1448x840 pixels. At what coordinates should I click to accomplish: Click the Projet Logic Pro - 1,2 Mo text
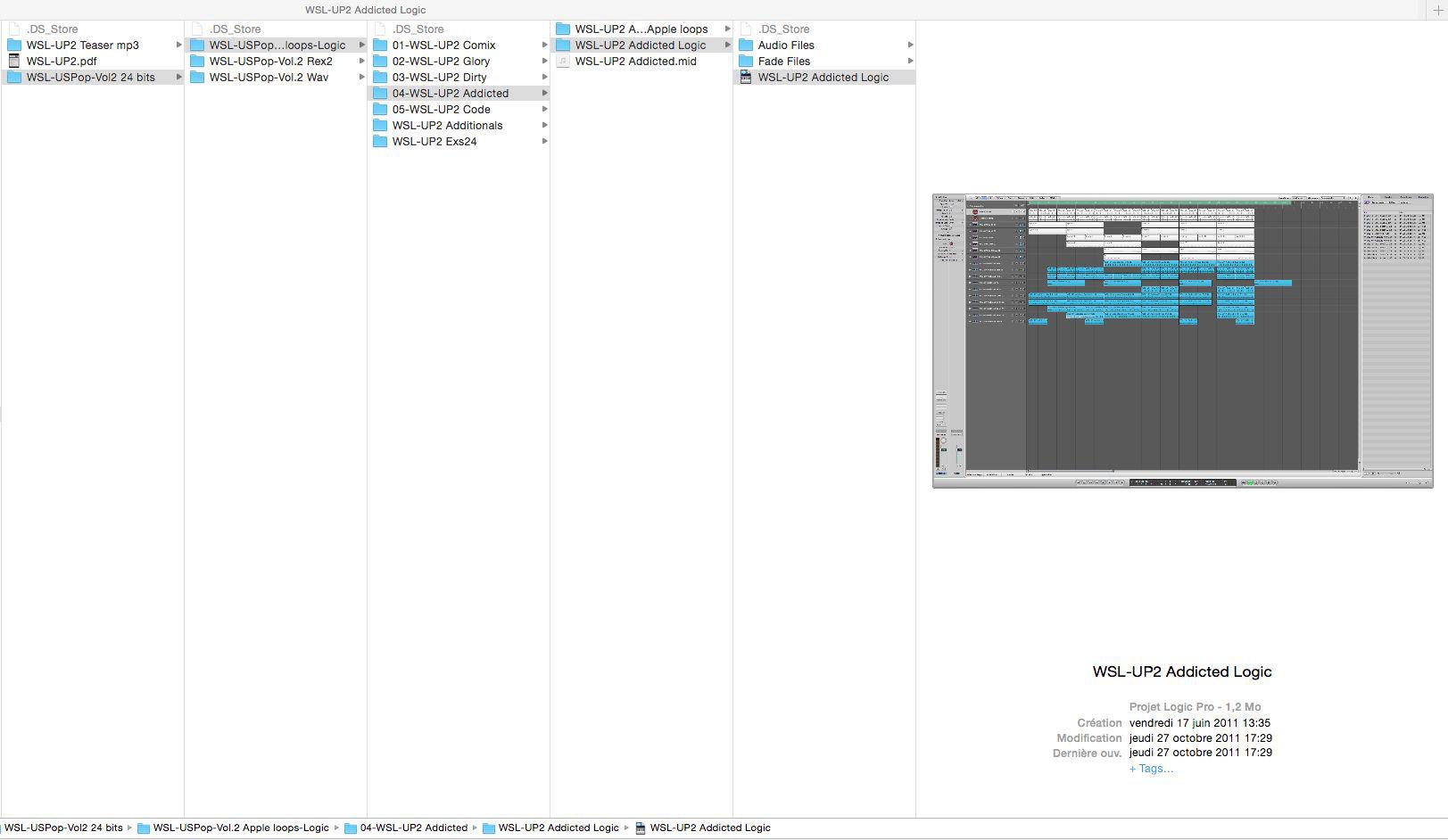coord(1196,707)
